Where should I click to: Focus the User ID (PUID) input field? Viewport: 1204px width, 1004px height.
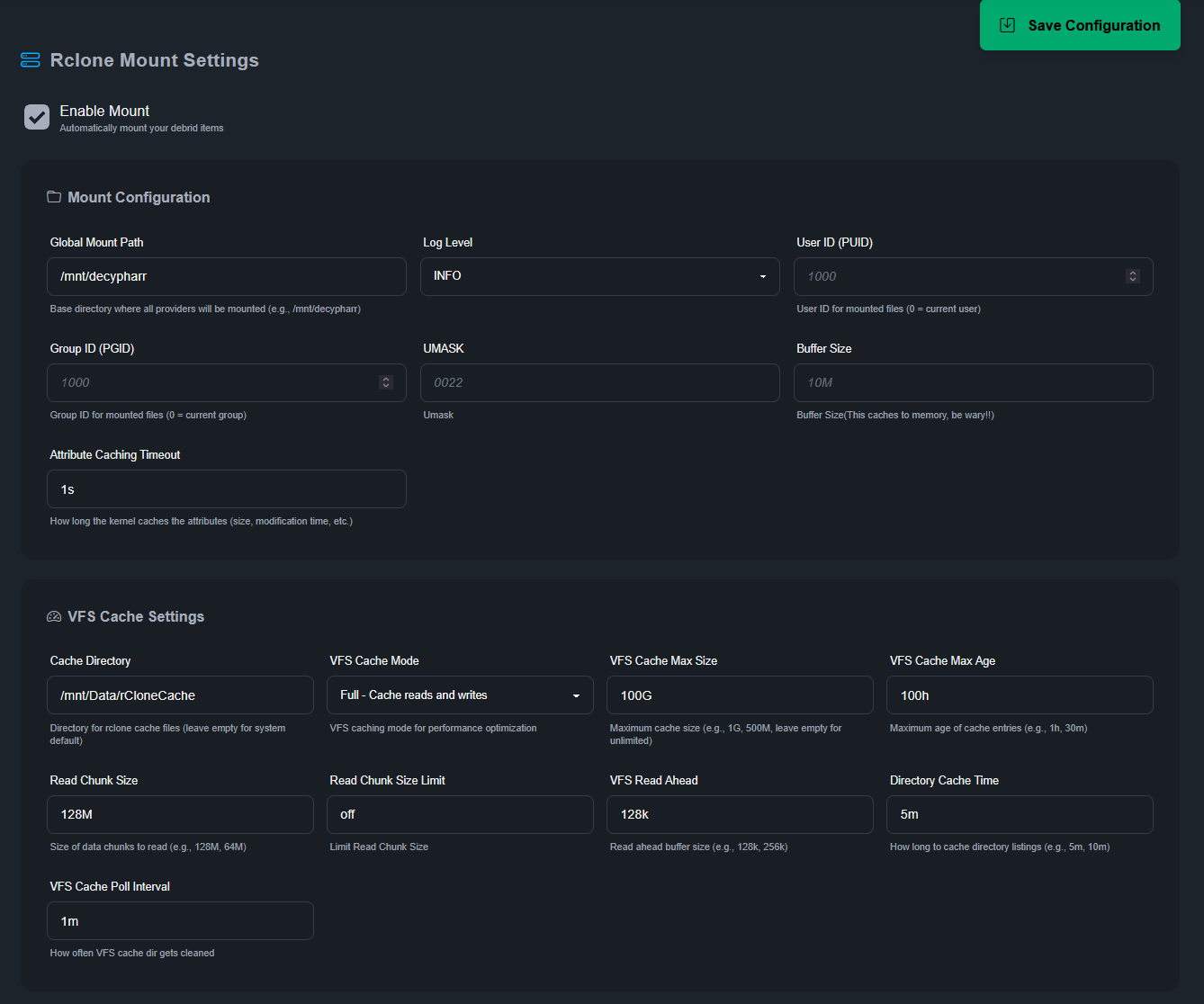tap(974, 276)
